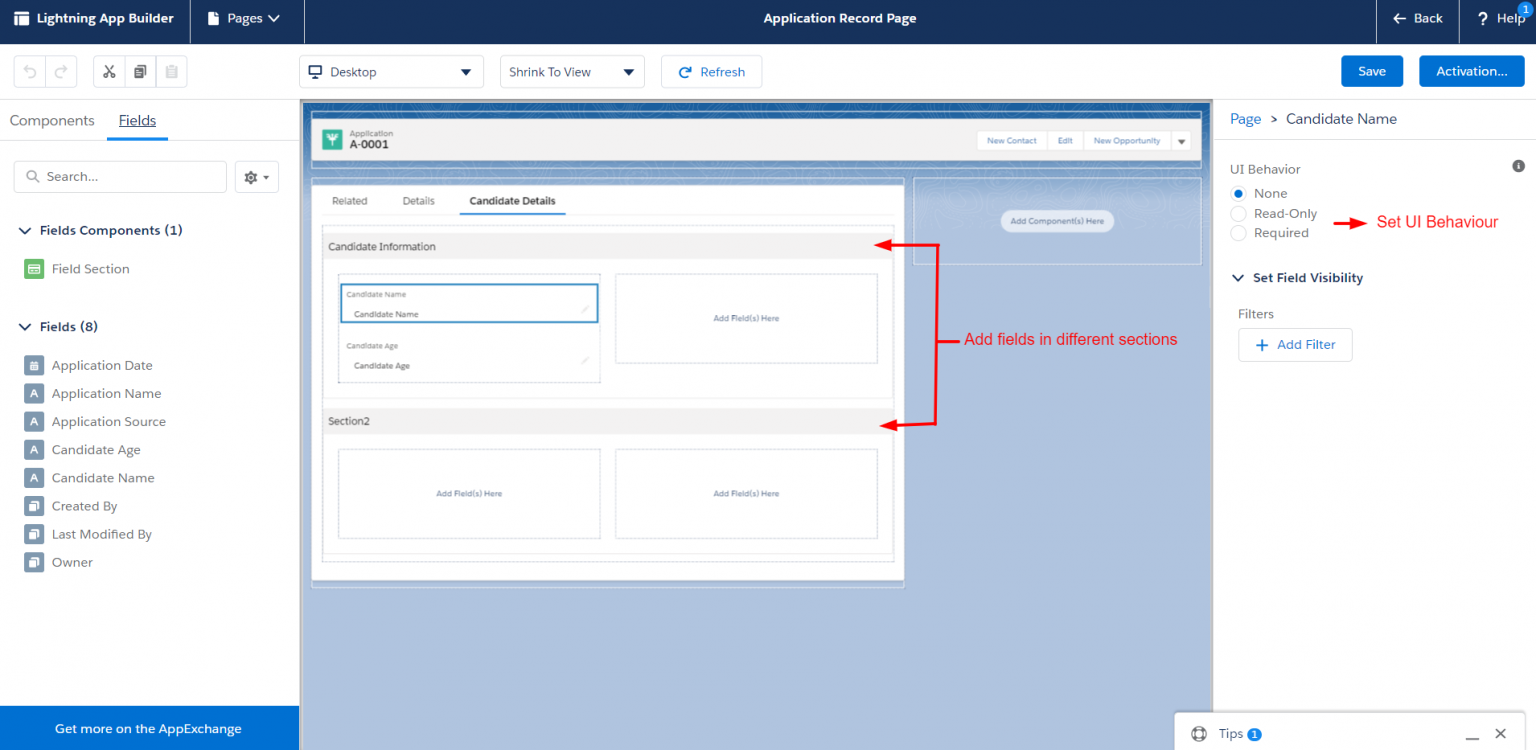This screenshot has width=1536, height=750.
Task: Click the Application Name field icon
Action: coord(34,394)
